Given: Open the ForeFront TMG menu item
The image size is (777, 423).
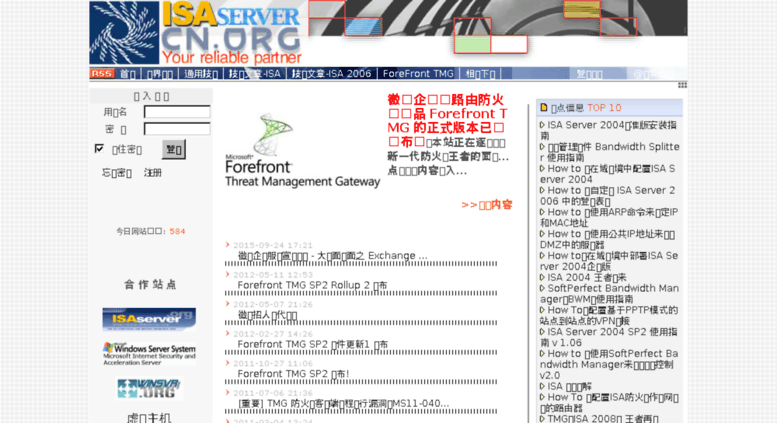Looking at the screenshot, I should click(418, 74).
